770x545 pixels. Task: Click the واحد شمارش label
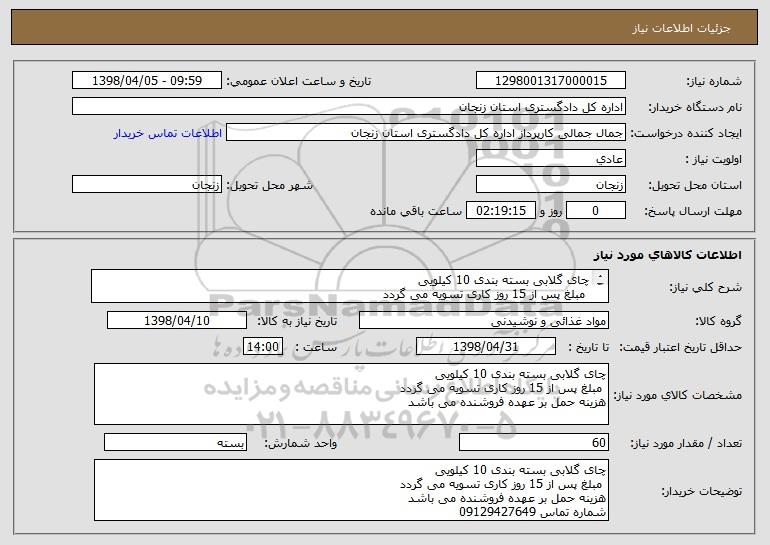pos(301,443)
